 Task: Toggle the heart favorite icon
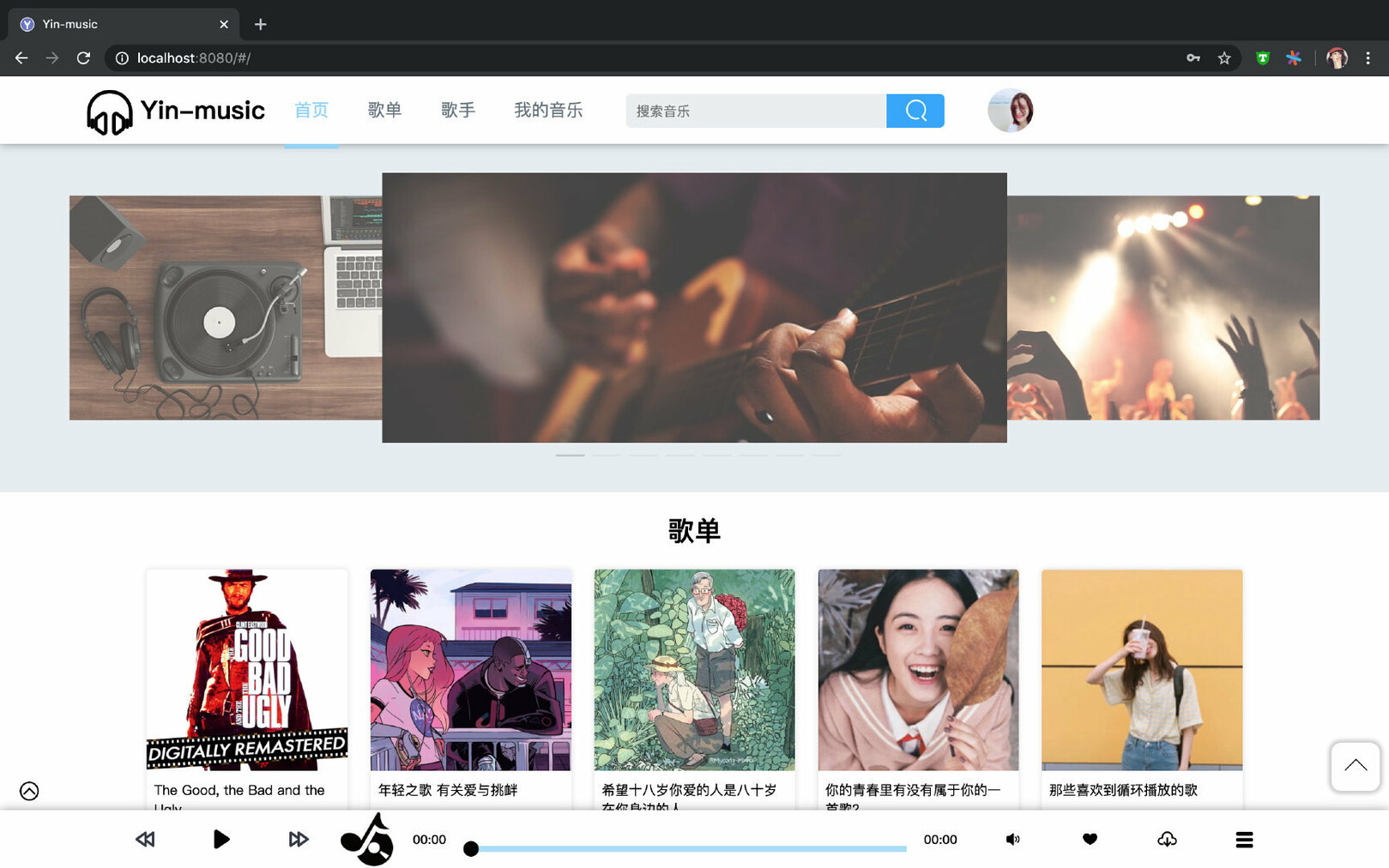tap(1090, 839)
